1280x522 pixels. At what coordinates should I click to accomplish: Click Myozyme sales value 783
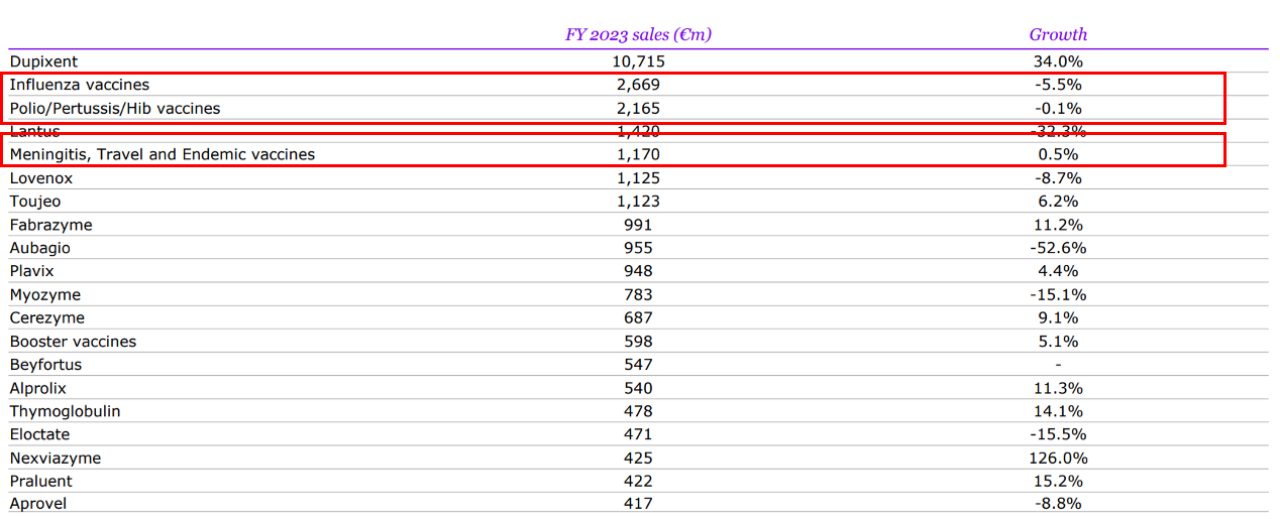coord(637,295)
